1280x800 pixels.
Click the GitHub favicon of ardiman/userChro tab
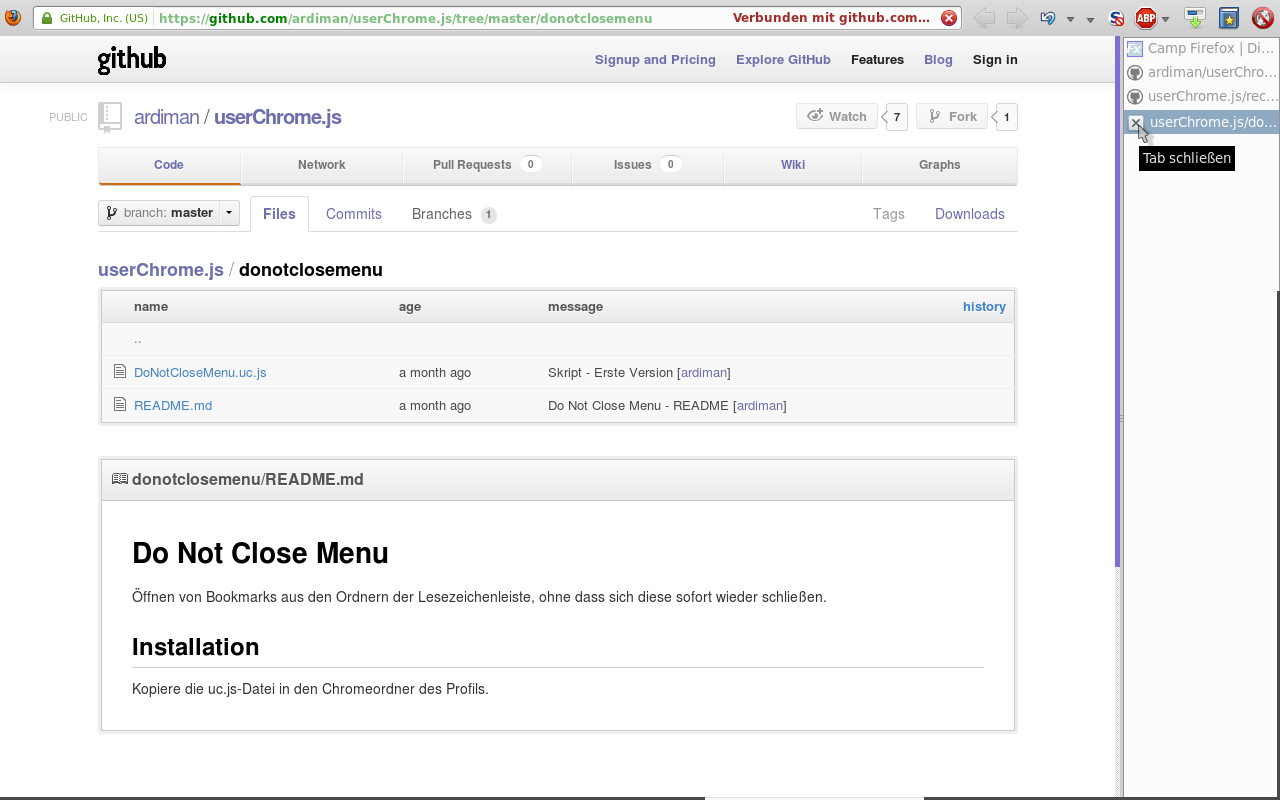point(1135,72)
